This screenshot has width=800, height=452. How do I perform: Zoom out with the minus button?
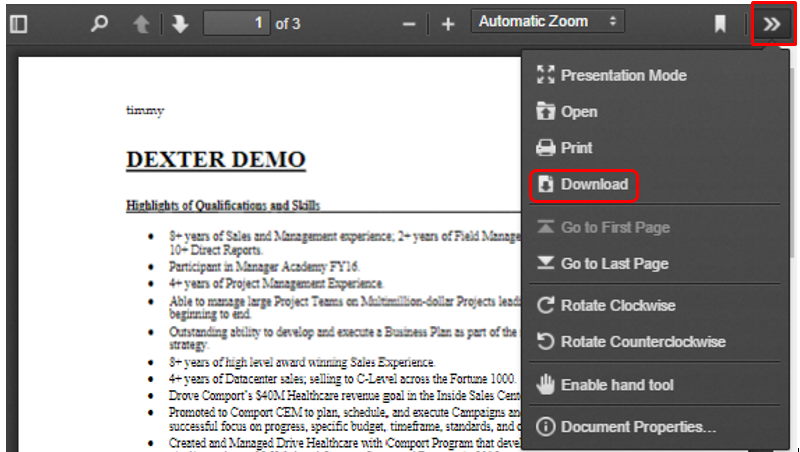tap(408, 24)
